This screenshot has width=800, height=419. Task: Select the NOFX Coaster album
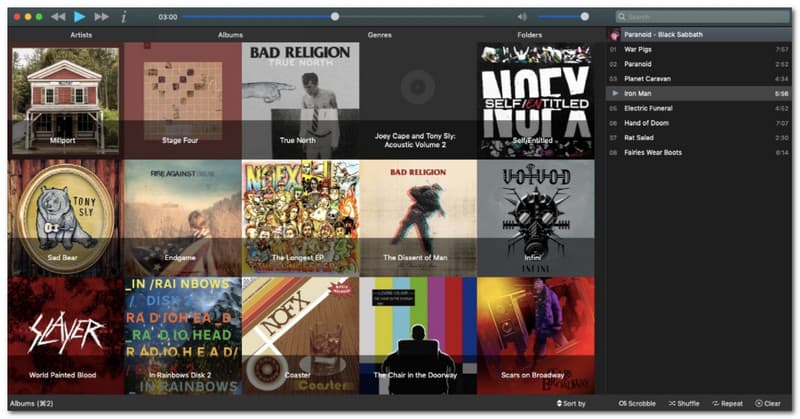tap(301, 336)
